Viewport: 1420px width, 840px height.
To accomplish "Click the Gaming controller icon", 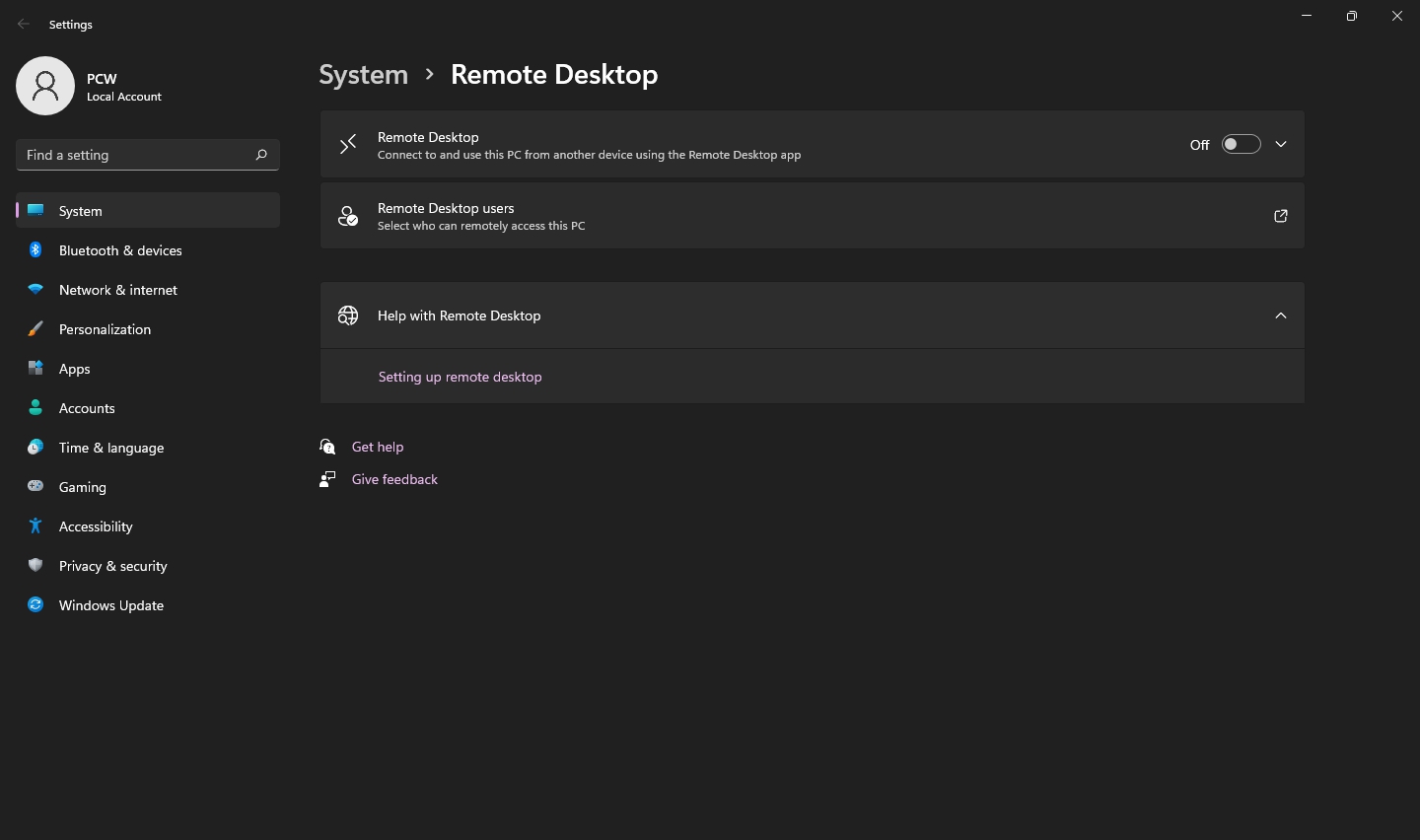I will [35, 487].
